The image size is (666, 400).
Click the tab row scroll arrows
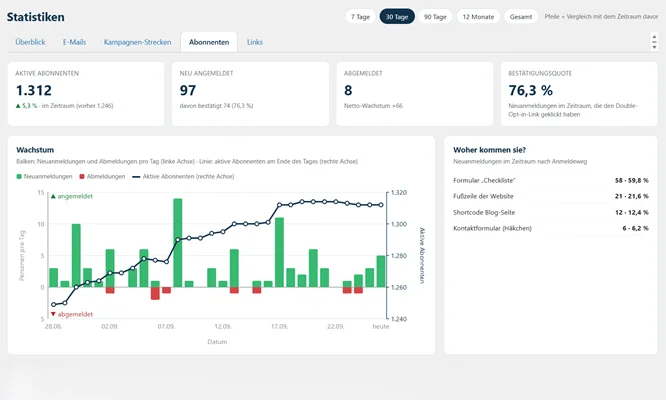(654, 42)
